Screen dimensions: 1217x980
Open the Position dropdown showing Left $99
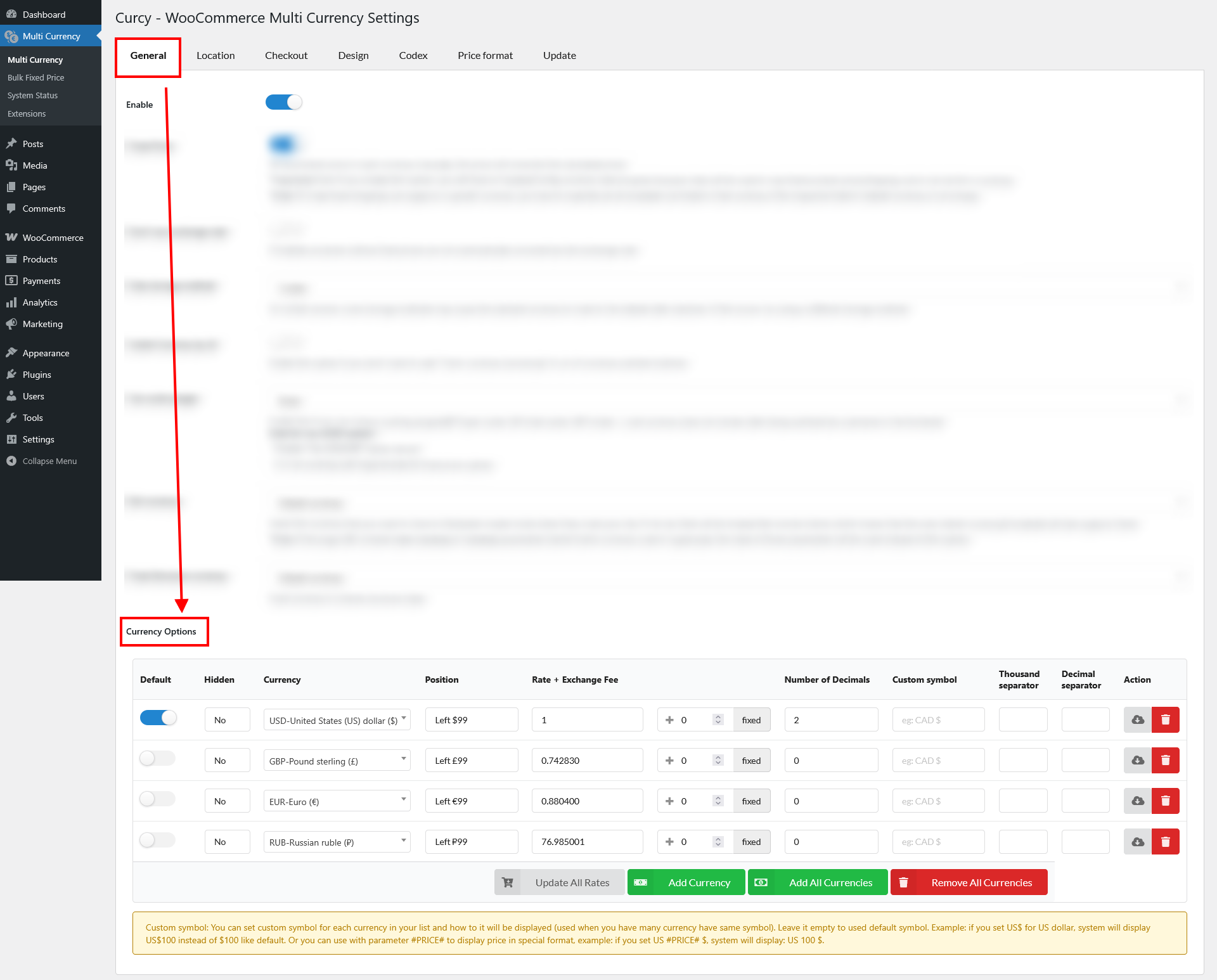(x=472, y=720)
